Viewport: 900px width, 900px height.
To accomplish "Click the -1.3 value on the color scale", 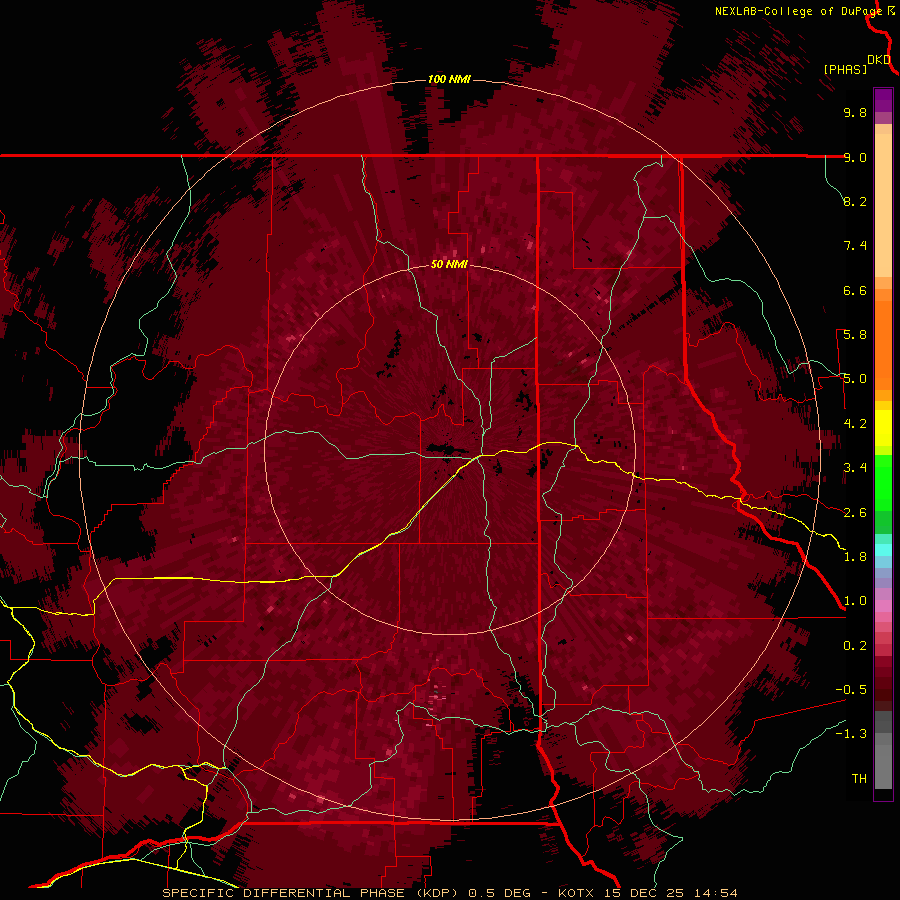I will point(851,734).
